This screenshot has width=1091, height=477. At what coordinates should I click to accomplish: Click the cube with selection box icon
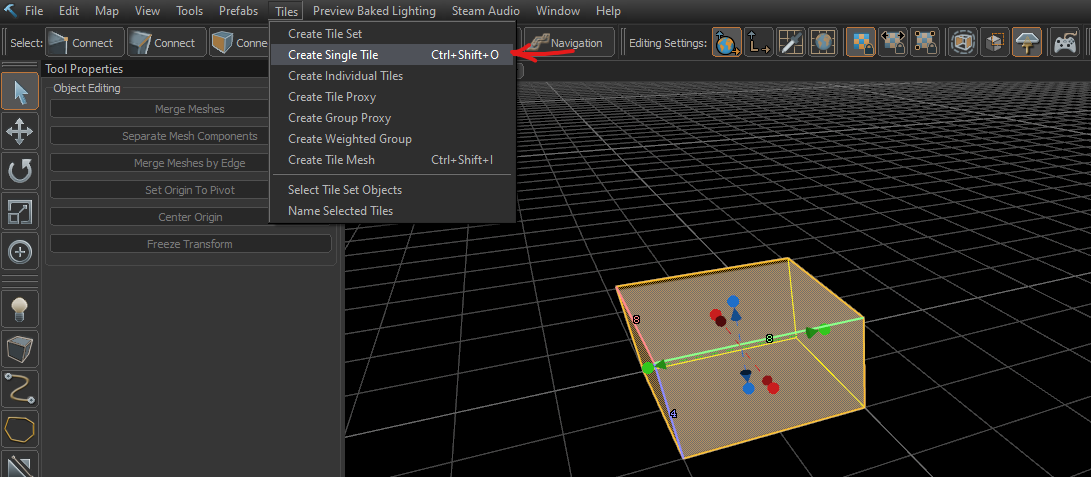point(995,42)
